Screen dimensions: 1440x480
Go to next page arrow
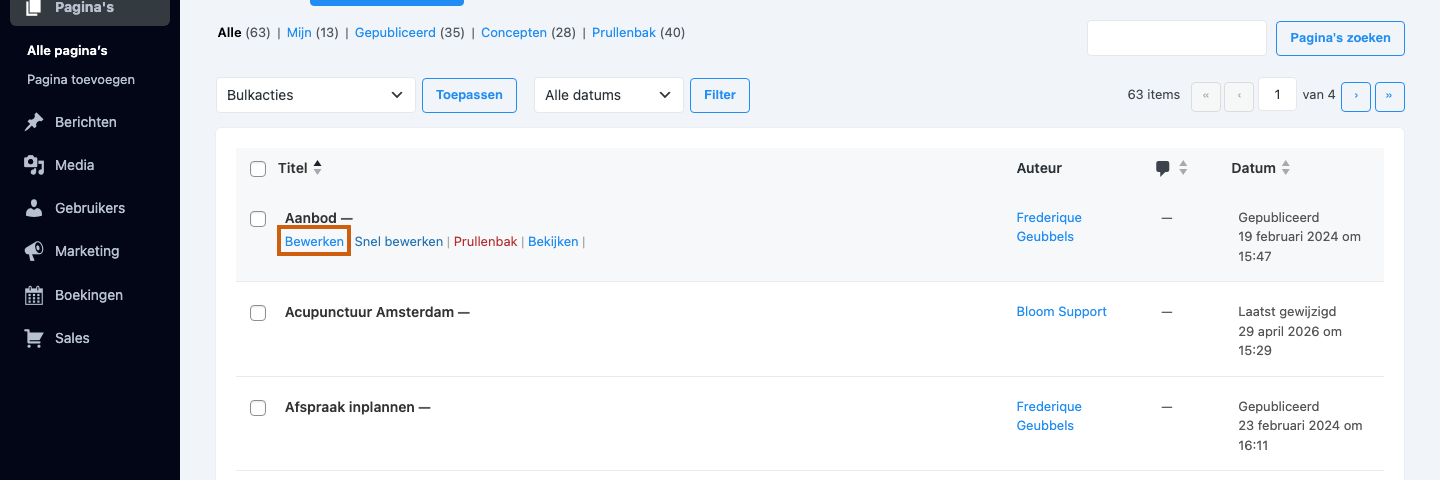click(1356, 95)
